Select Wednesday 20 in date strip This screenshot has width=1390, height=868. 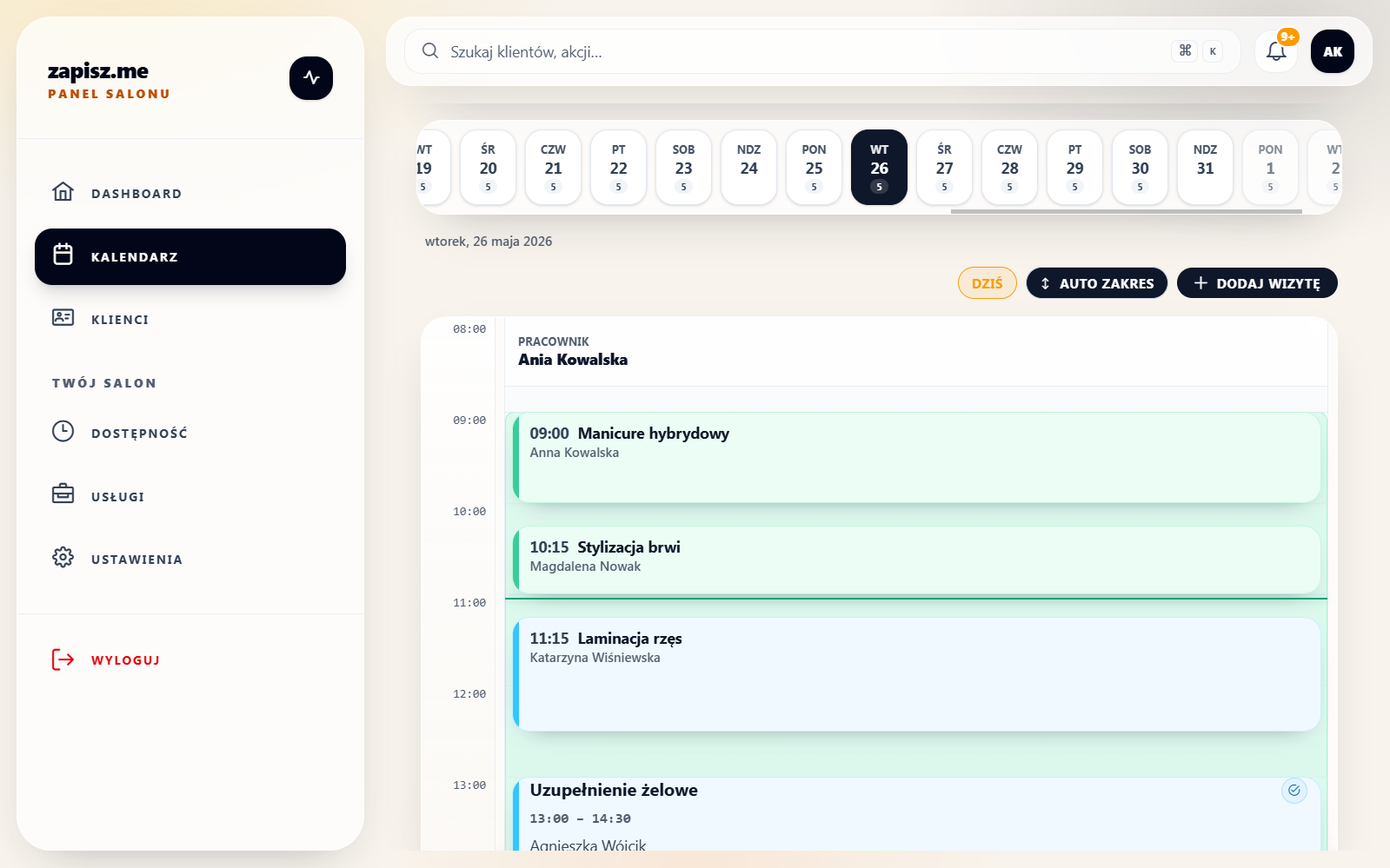tap(489, 168)
